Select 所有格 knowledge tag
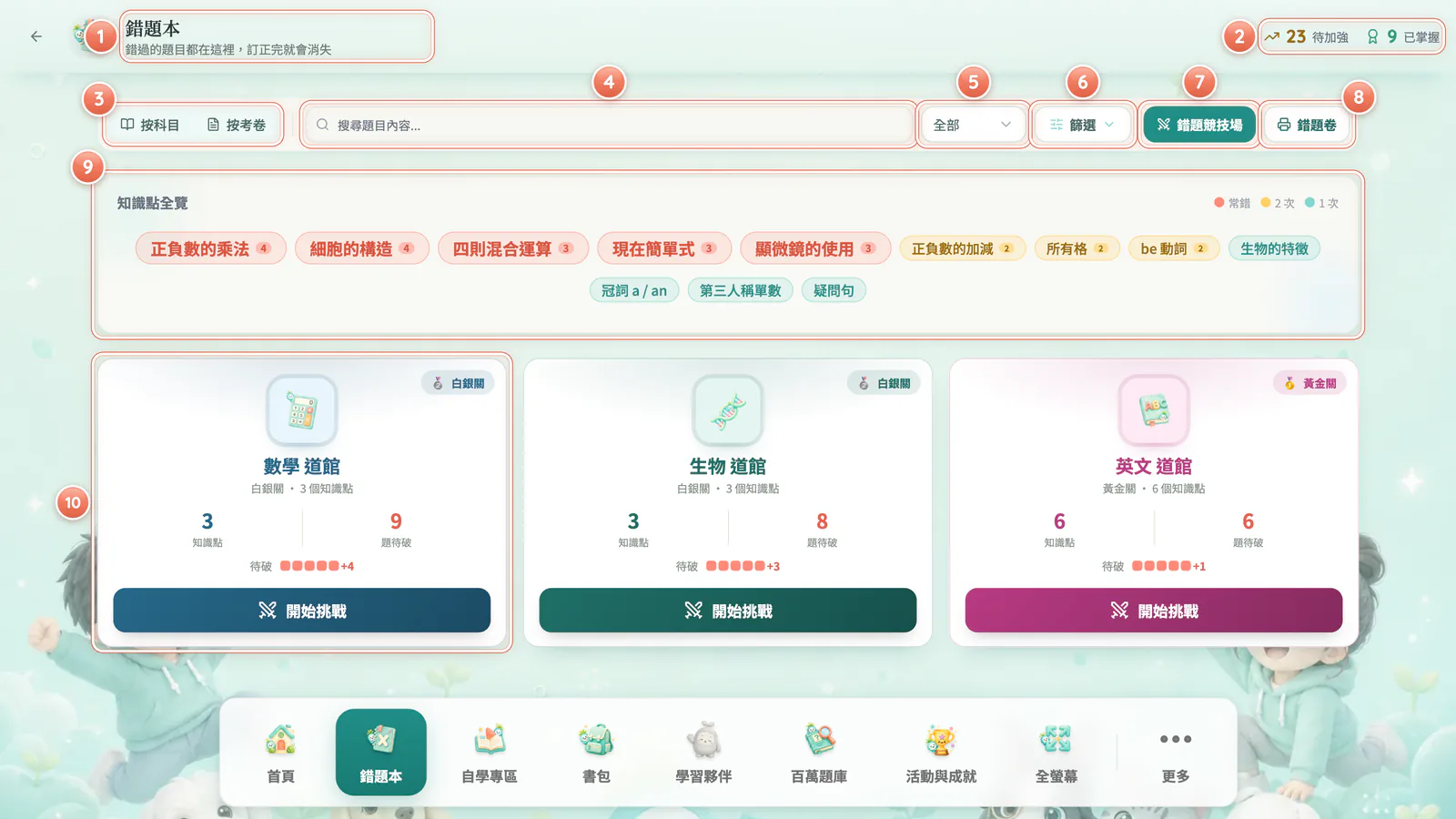 1077,248
